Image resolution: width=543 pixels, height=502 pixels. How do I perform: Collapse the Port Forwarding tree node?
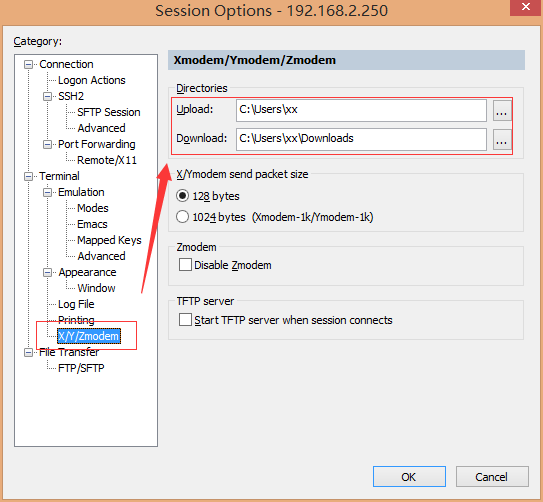[x=47, y=144]
